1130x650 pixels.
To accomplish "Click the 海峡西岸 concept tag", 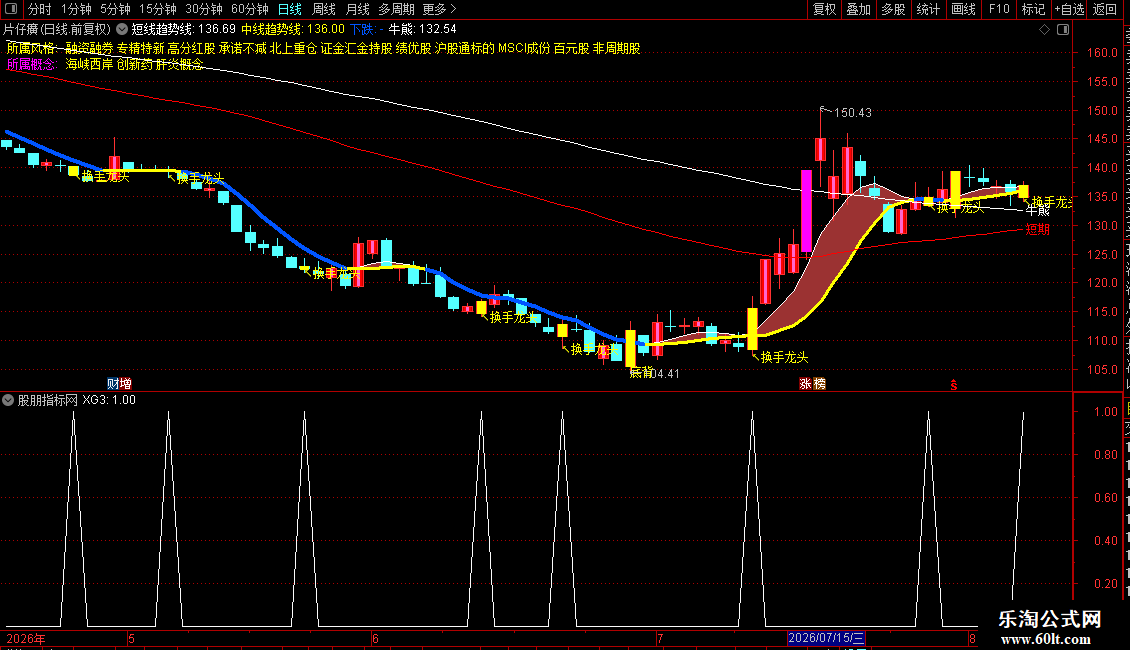I will [x=89, y=64].
